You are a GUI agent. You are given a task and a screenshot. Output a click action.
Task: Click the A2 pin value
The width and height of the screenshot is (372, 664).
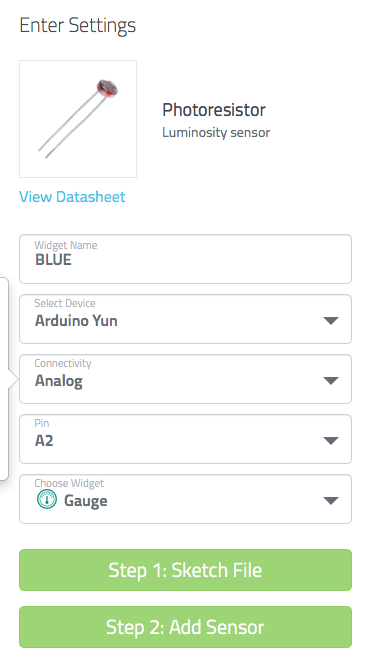[x=44, y=441]
